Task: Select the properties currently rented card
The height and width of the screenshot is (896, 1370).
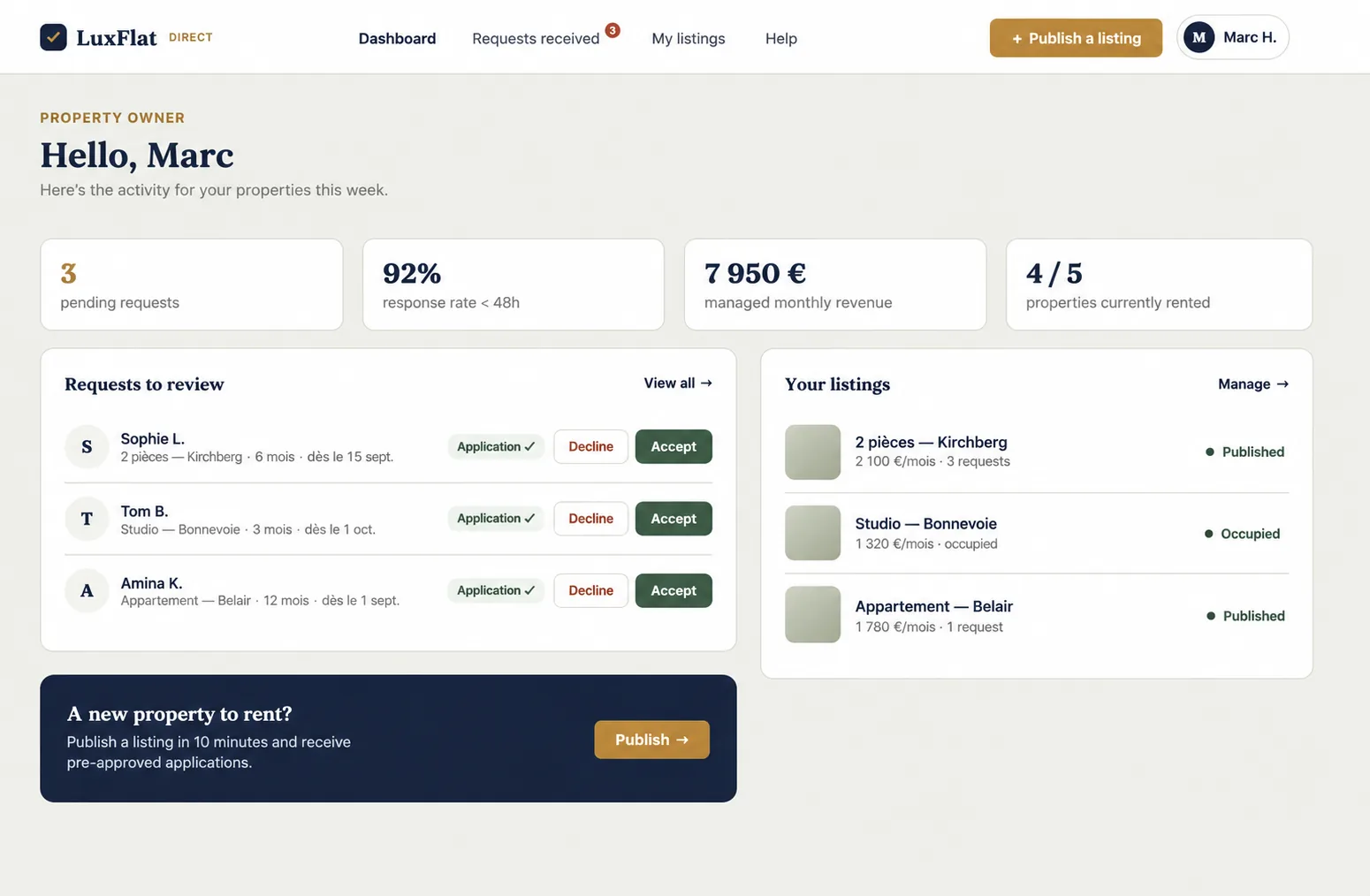Action: coord(1159,285)
